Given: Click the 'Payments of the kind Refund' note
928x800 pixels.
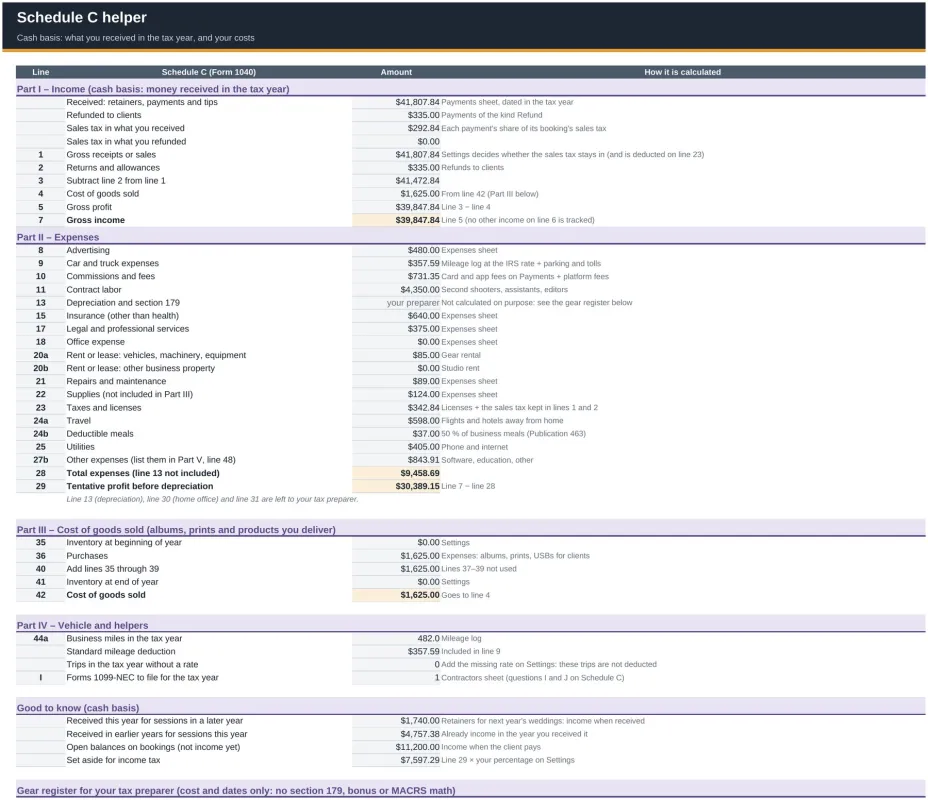Looking at the screenshot, I should pyautogui.click(x=491, y=115).
